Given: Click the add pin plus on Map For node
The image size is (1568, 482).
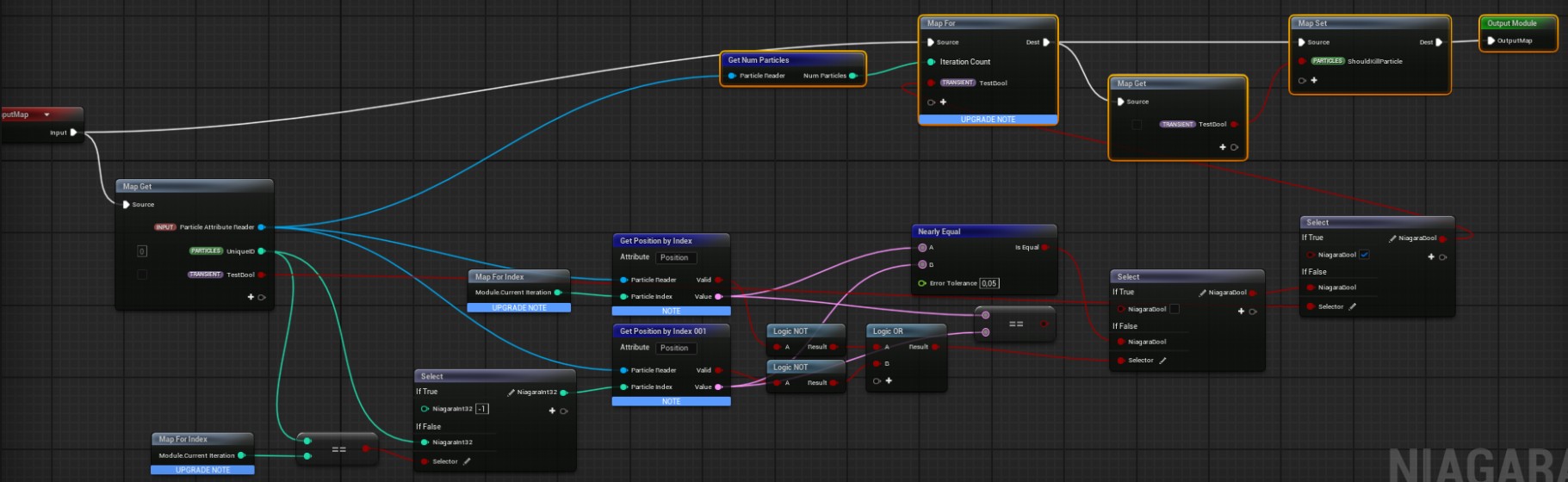Looking at the screenshot, I should coord(943,102).
